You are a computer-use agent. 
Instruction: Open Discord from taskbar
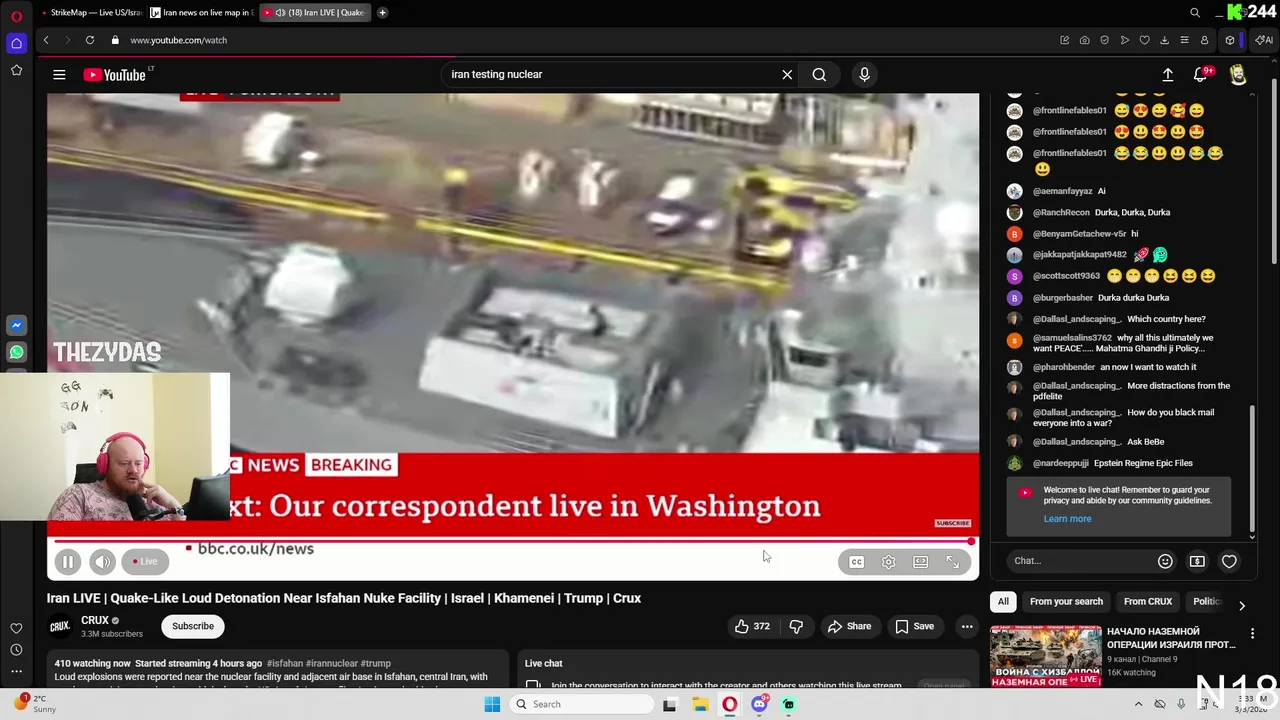tap(759, 704)
